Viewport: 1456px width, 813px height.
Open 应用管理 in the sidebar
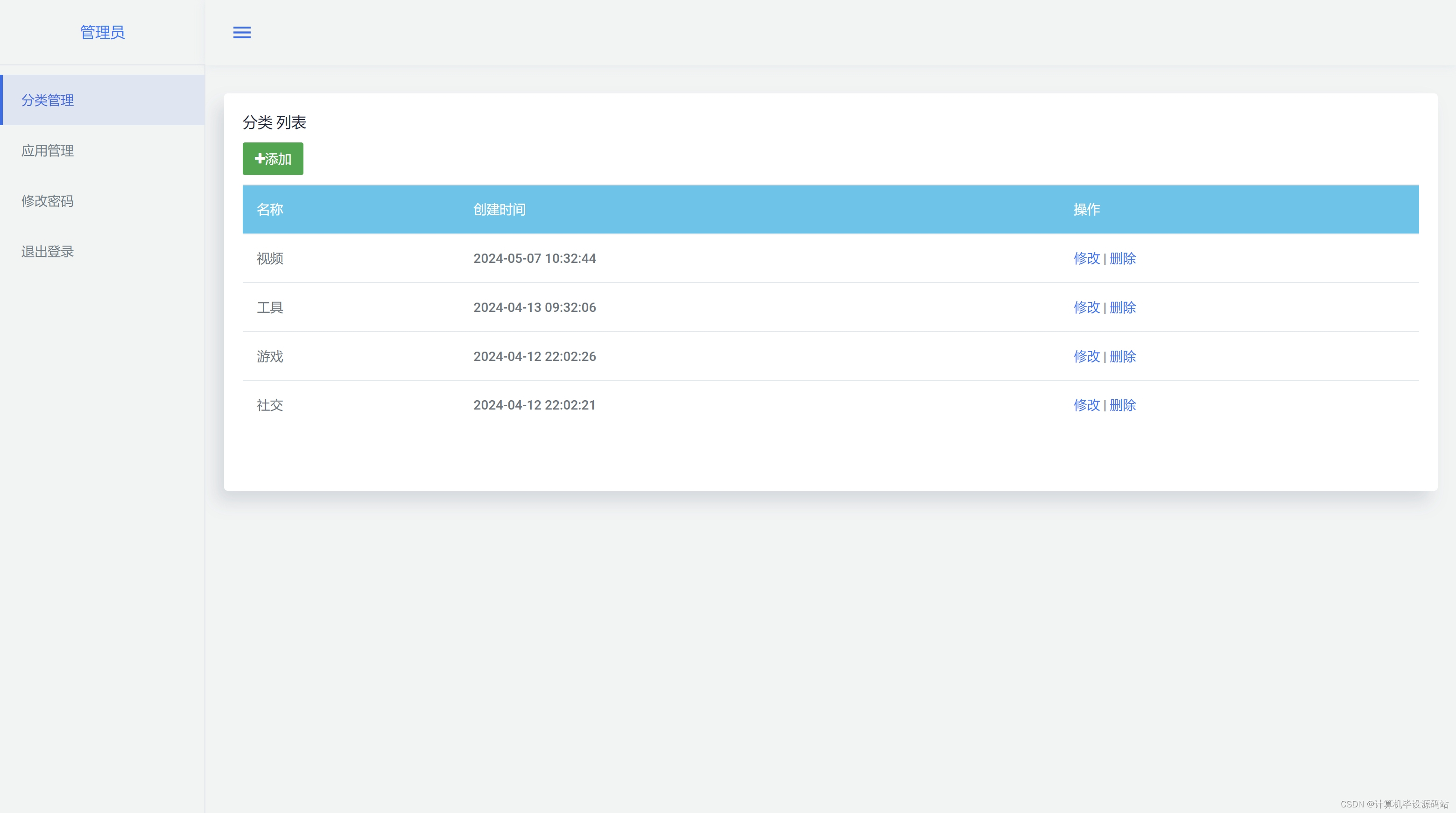point(102,150)
